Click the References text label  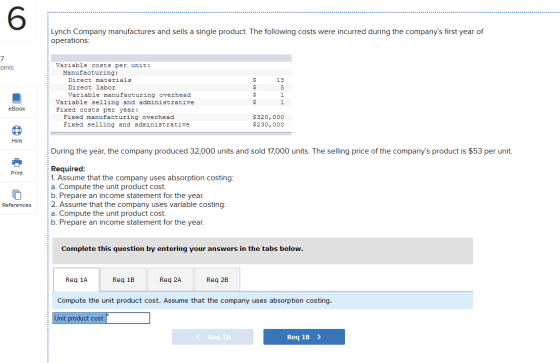pyautogui.click(x=17, y=205)
